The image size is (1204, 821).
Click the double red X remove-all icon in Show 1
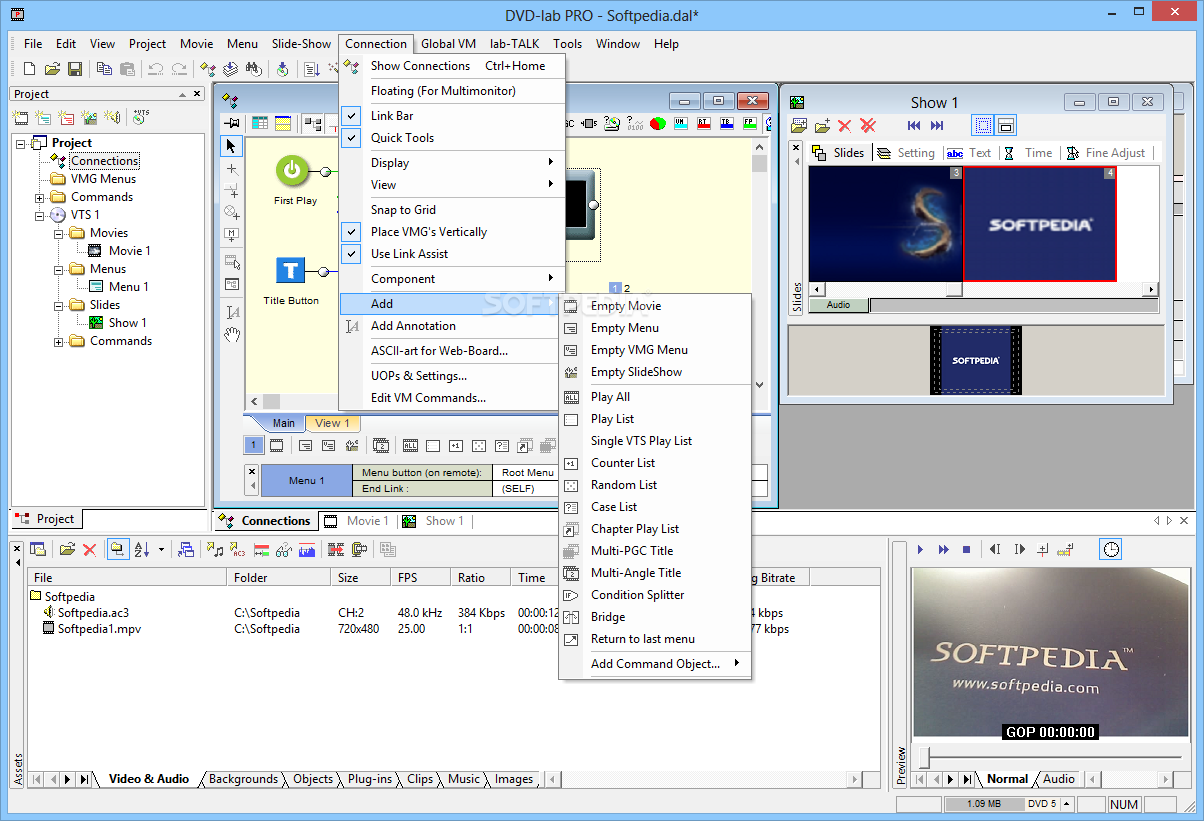[x=868, y=126]
